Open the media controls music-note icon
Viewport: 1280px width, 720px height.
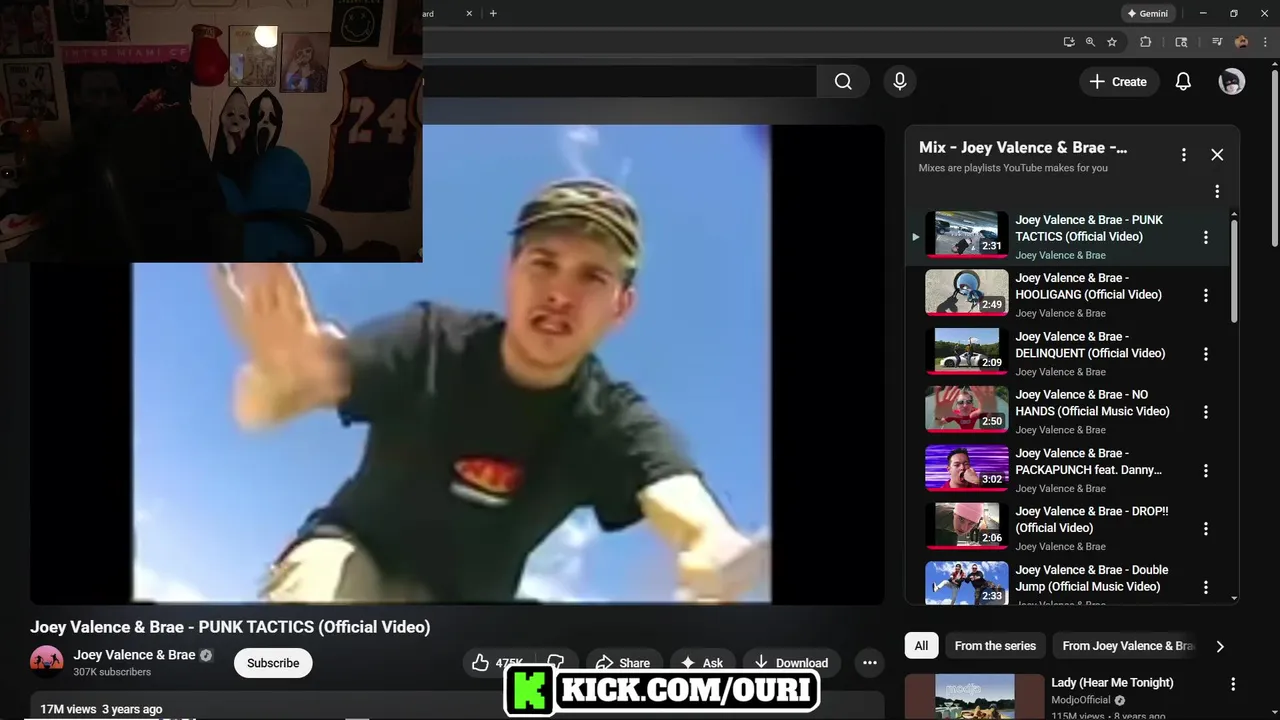coord(1217,42)
